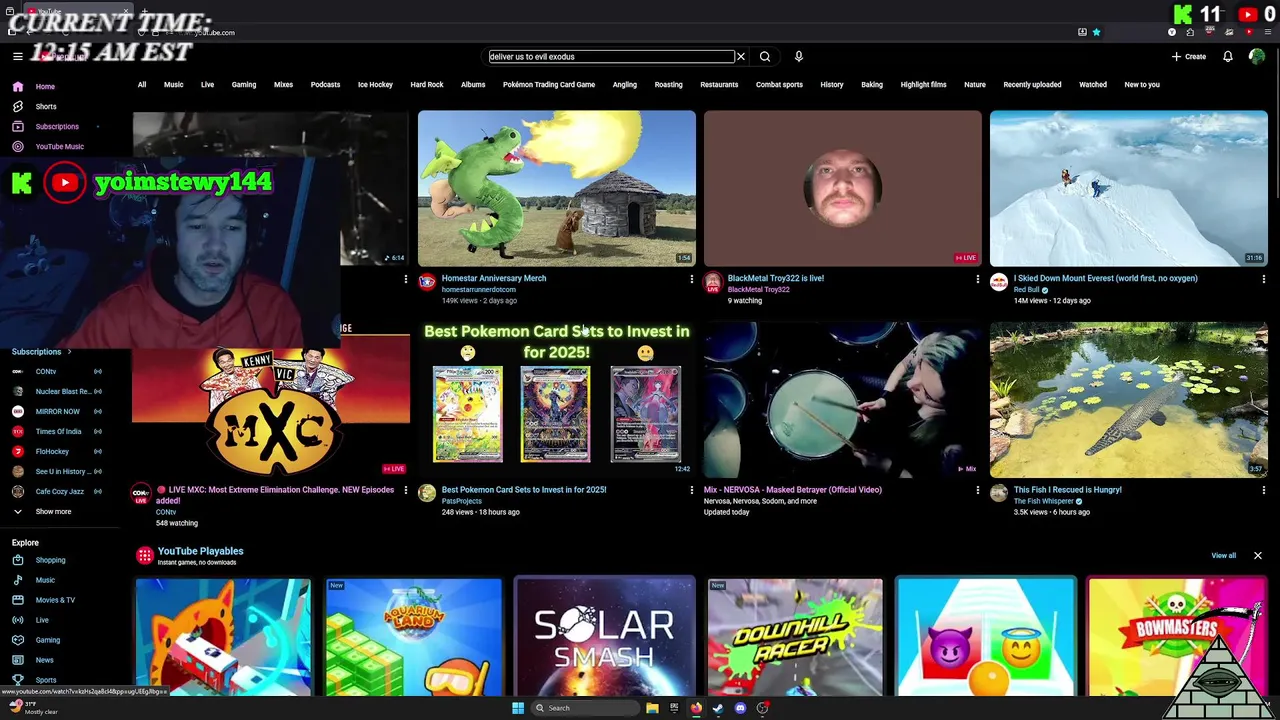This screenshot has height=720, width=1280.
Task: View all YouTube Playables
Action: pos(1224,556)
